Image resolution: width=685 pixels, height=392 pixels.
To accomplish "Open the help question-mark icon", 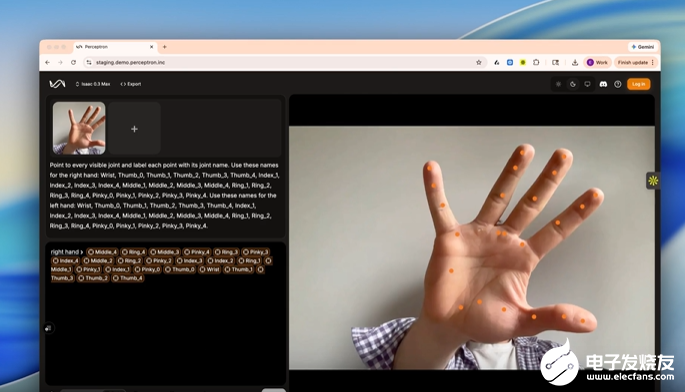I will click(x=618, y=84).
